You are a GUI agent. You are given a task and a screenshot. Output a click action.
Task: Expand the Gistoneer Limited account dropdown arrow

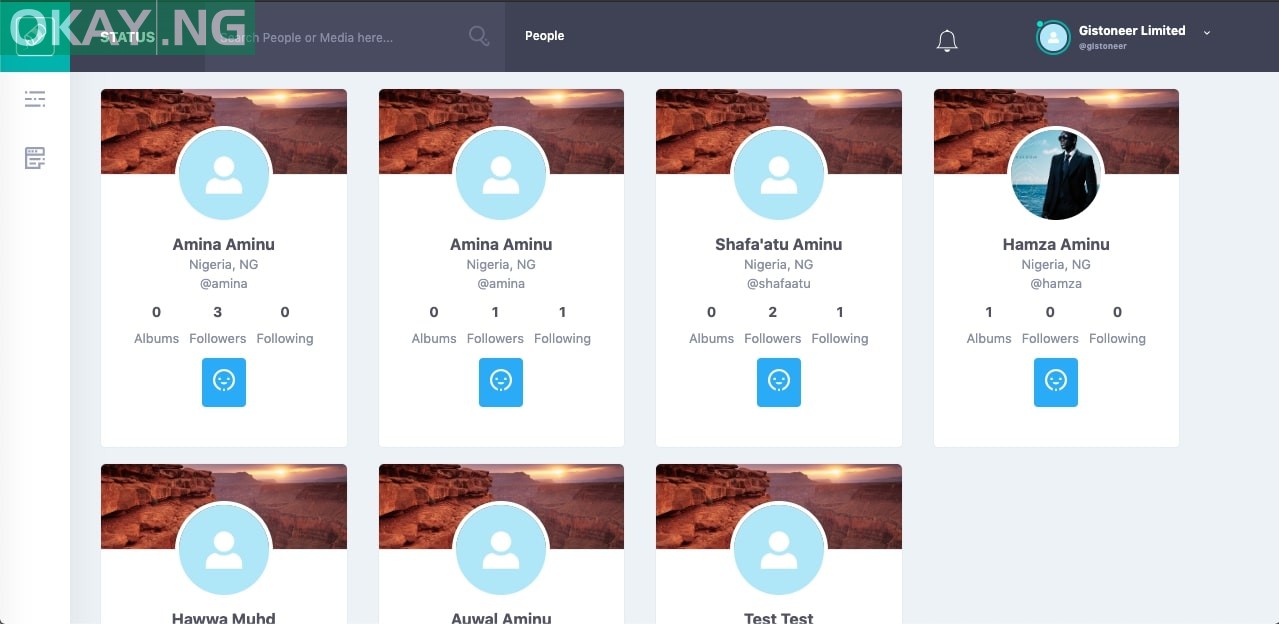pos(1207,32)
